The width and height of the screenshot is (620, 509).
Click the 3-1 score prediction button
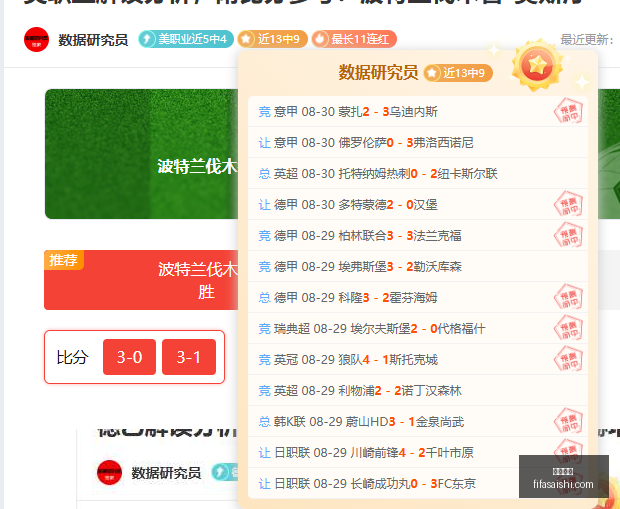tap(189, 357)
